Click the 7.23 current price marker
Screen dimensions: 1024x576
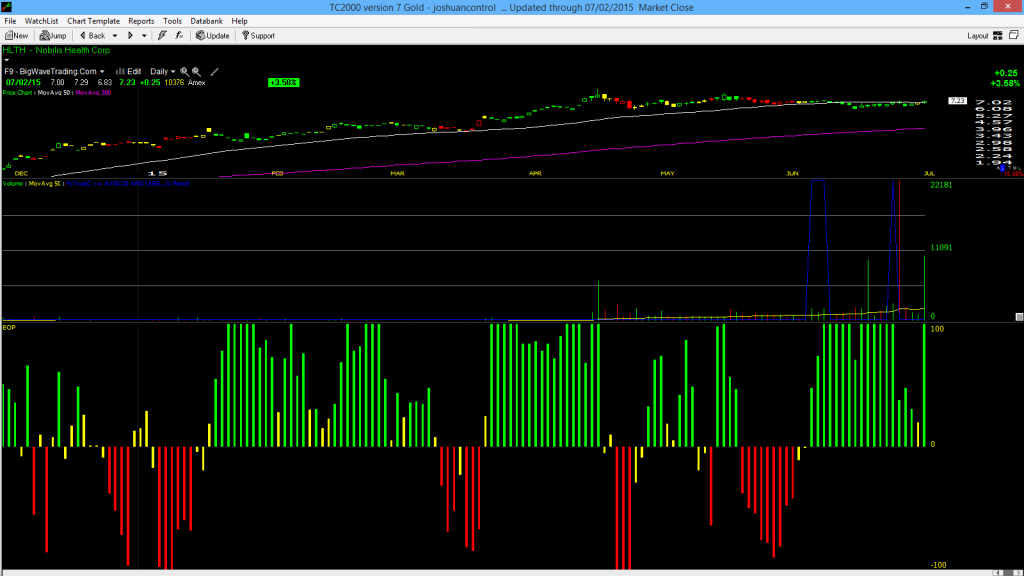[957, 101]
